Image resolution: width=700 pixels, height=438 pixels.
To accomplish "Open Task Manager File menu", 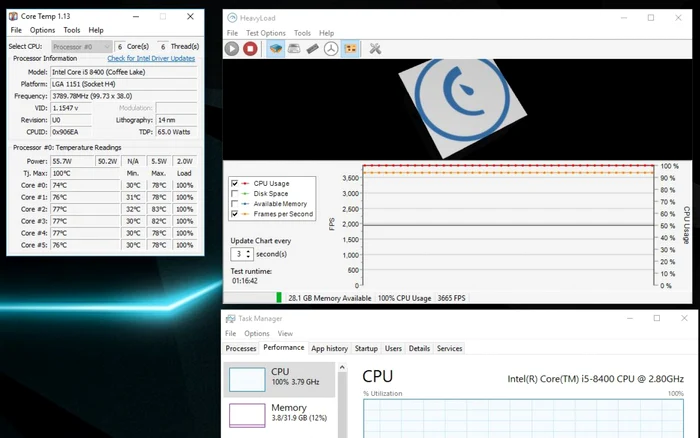I will pyautogui.click(x=230, y=334).
